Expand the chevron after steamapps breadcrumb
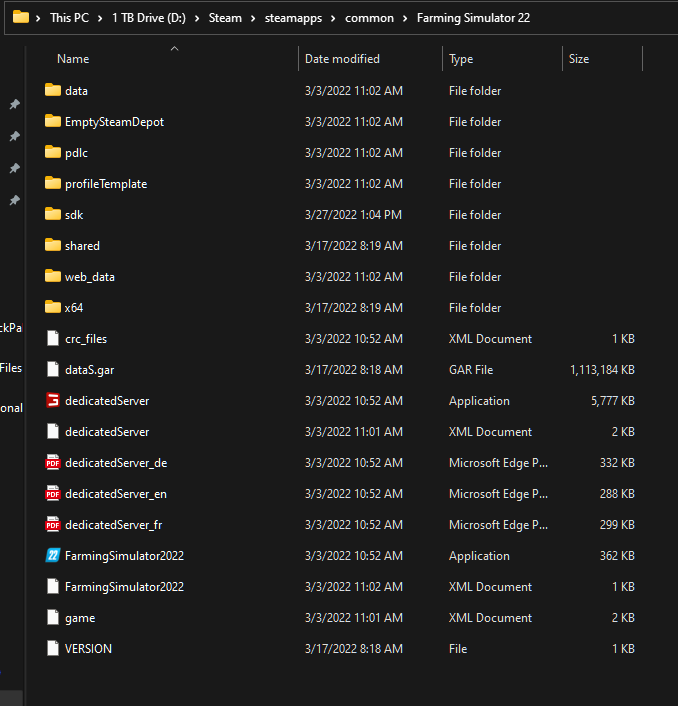 click(x=333, y=18)
